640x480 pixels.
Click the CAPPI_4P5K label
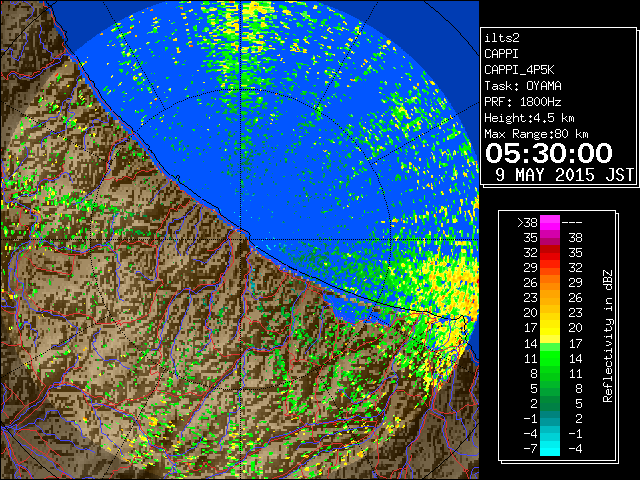(x=519, y=70)
